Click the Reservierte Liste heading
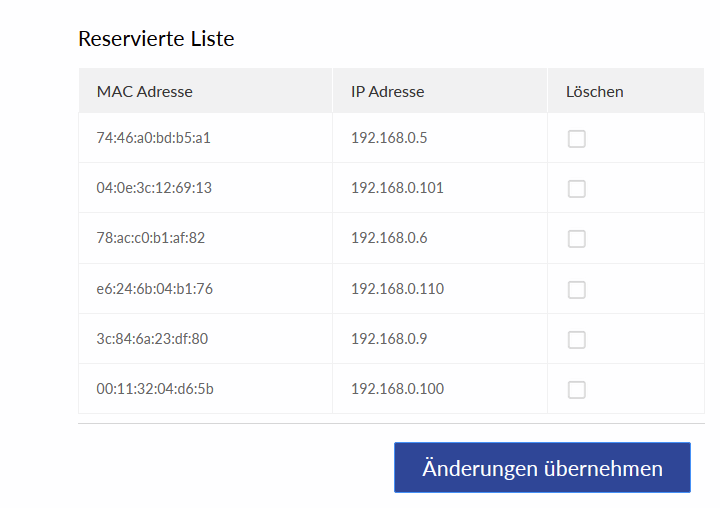The height and width of the screenshot is (508, 720). [156, 39]
